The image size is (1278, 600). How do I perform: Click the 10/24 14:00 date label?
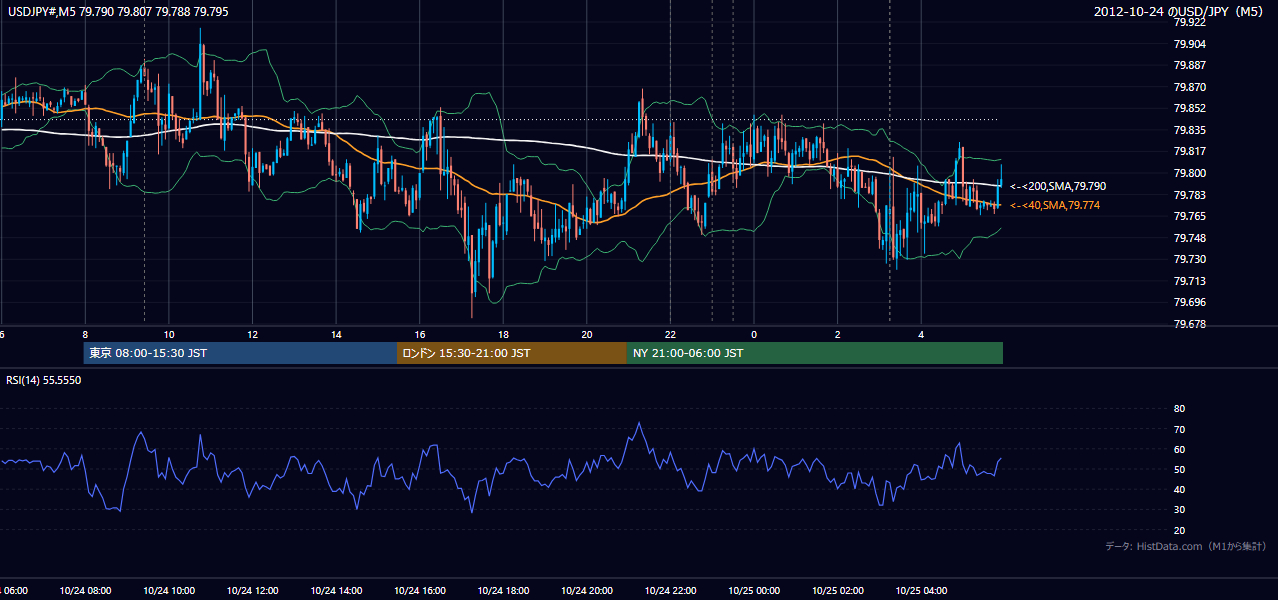tap(336, 590)
